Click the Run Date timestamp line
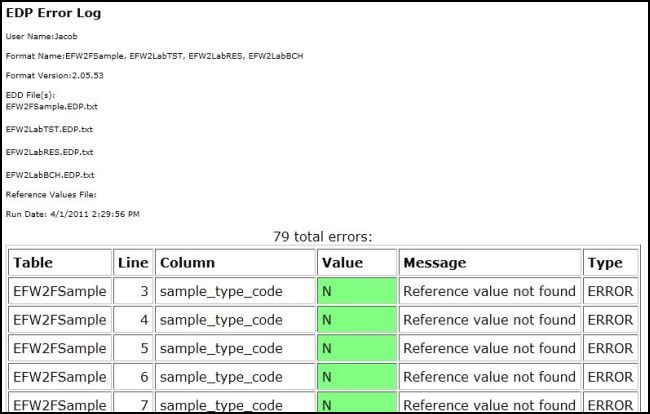This screenshot has height=414, width=650. click(72, 214)
